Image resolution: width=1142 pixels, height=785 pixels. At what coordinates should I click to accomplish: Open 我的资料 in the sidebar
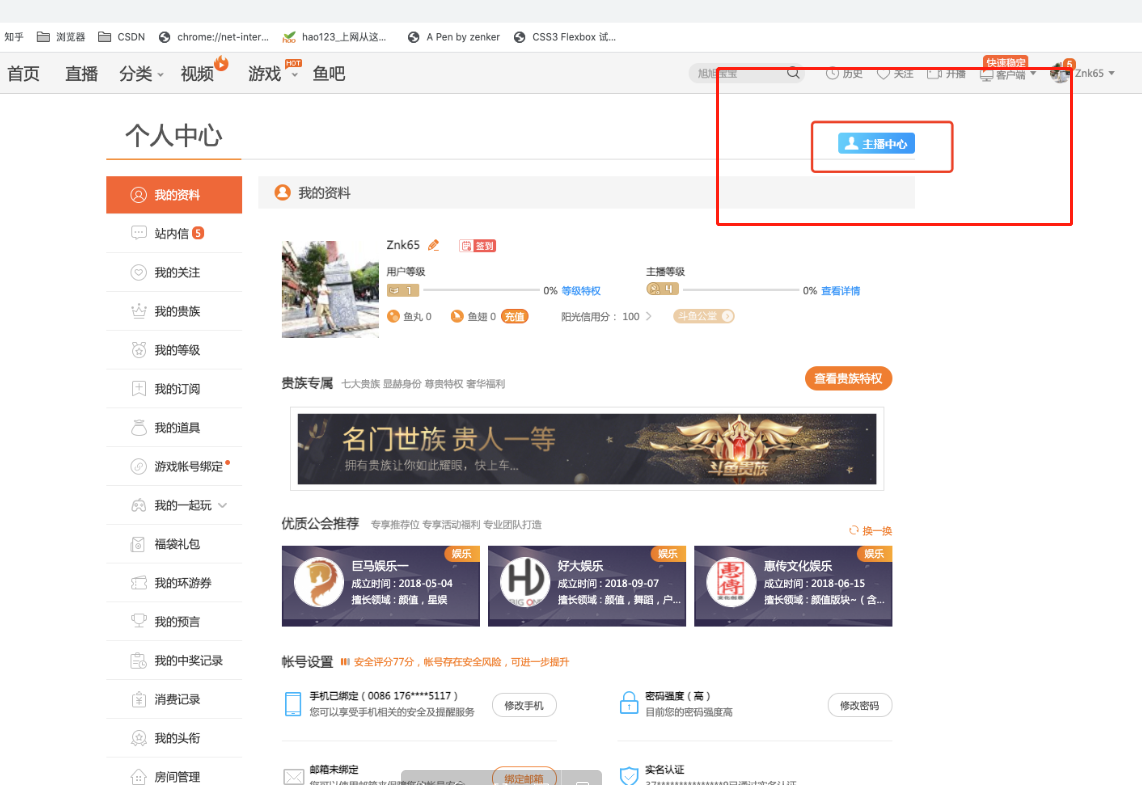click(x=174, y=194)
